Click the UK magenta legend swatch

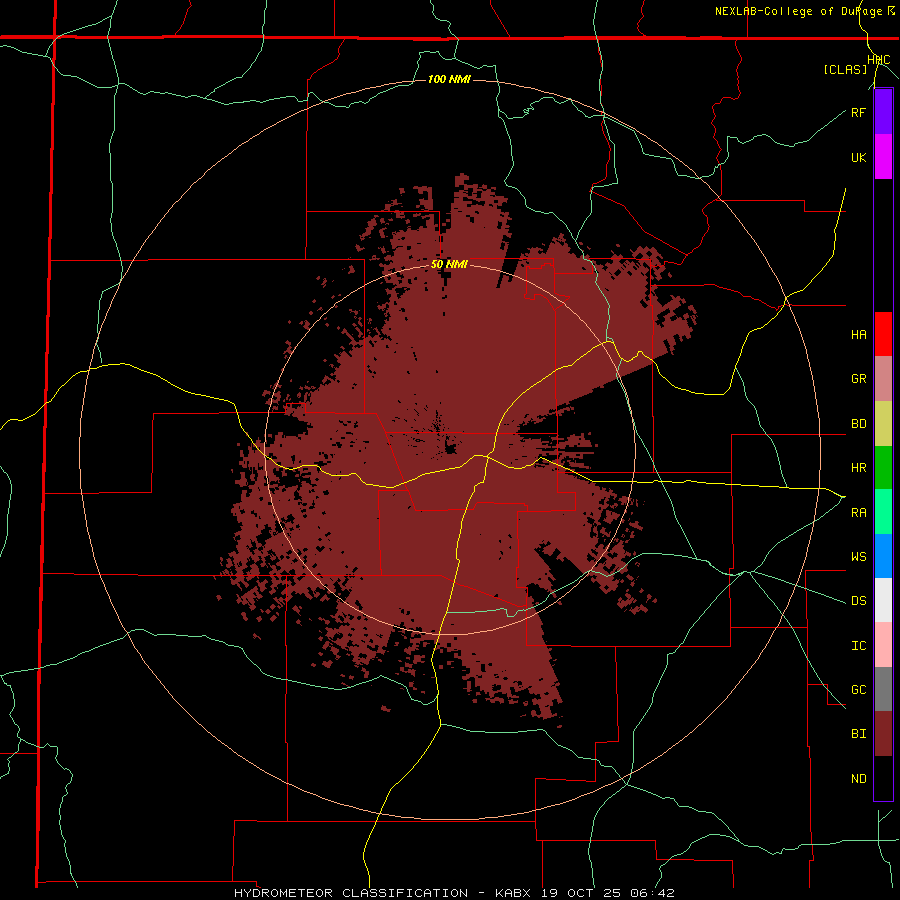coord(883,157)
